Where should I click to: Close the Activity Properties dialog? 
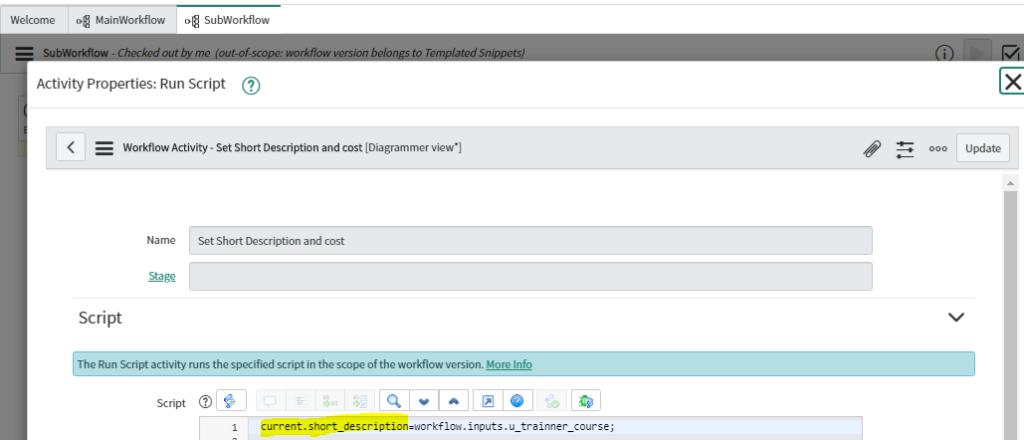pyautogui.click(x=1012, y=82)
